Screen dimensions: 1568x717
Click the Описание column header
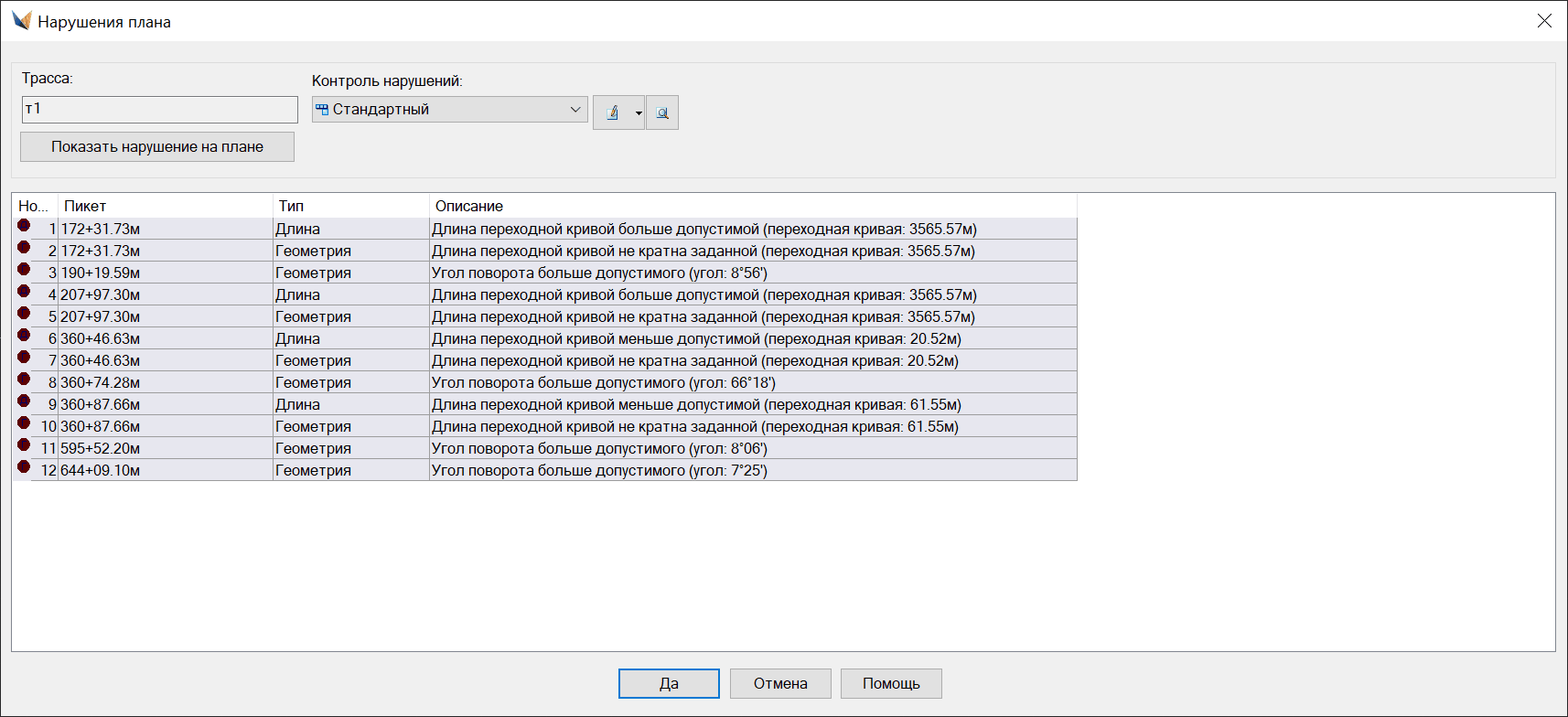752,206
